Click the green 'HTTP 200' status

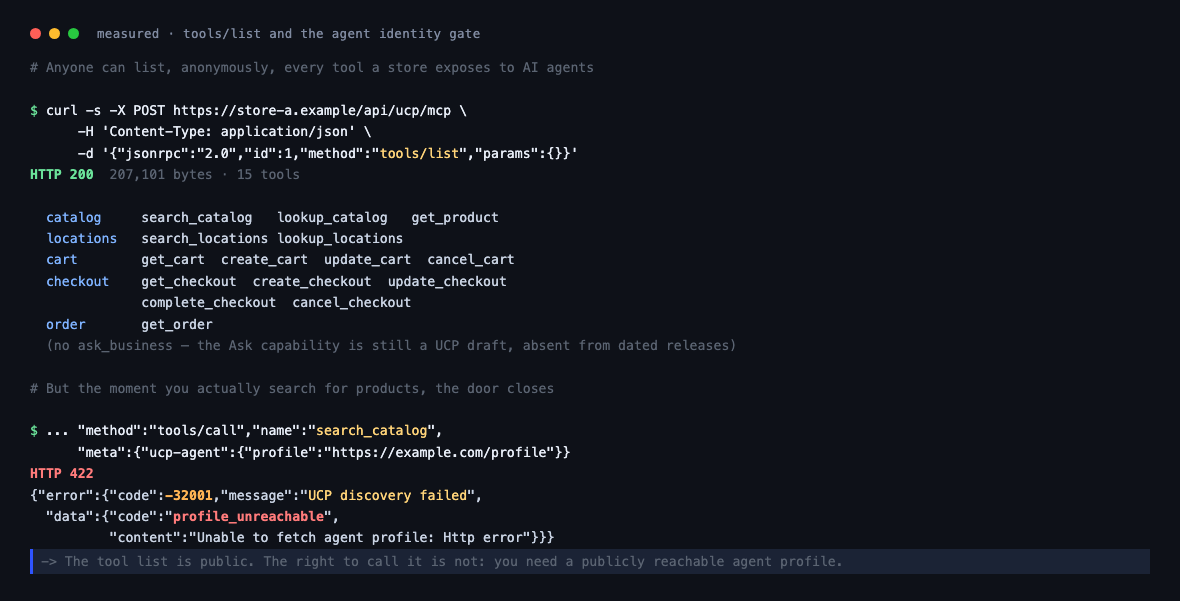pos(62,175)
